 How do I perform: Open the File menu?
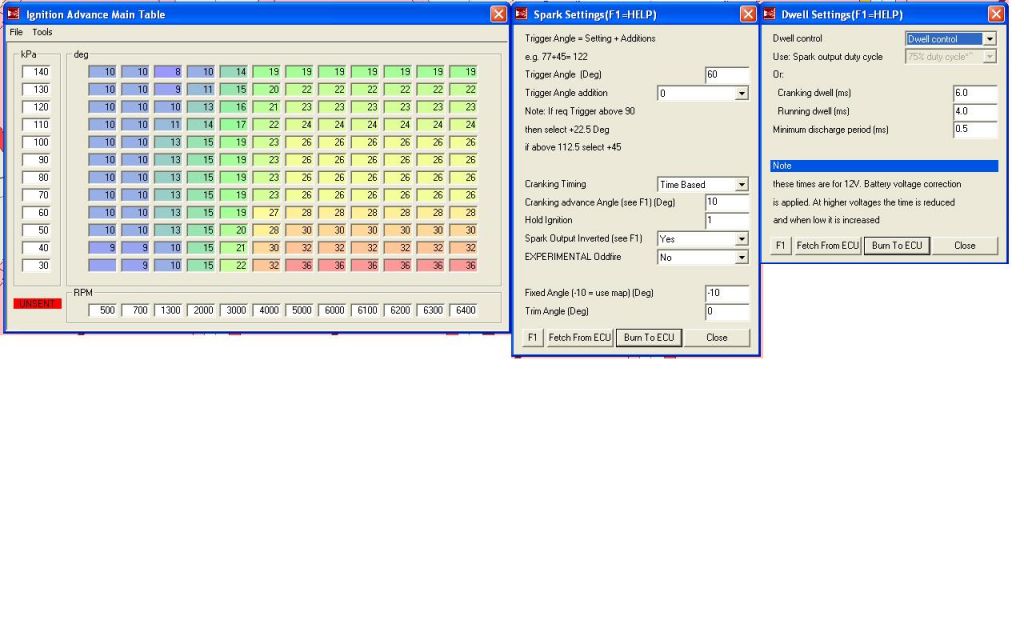(16, 33)
